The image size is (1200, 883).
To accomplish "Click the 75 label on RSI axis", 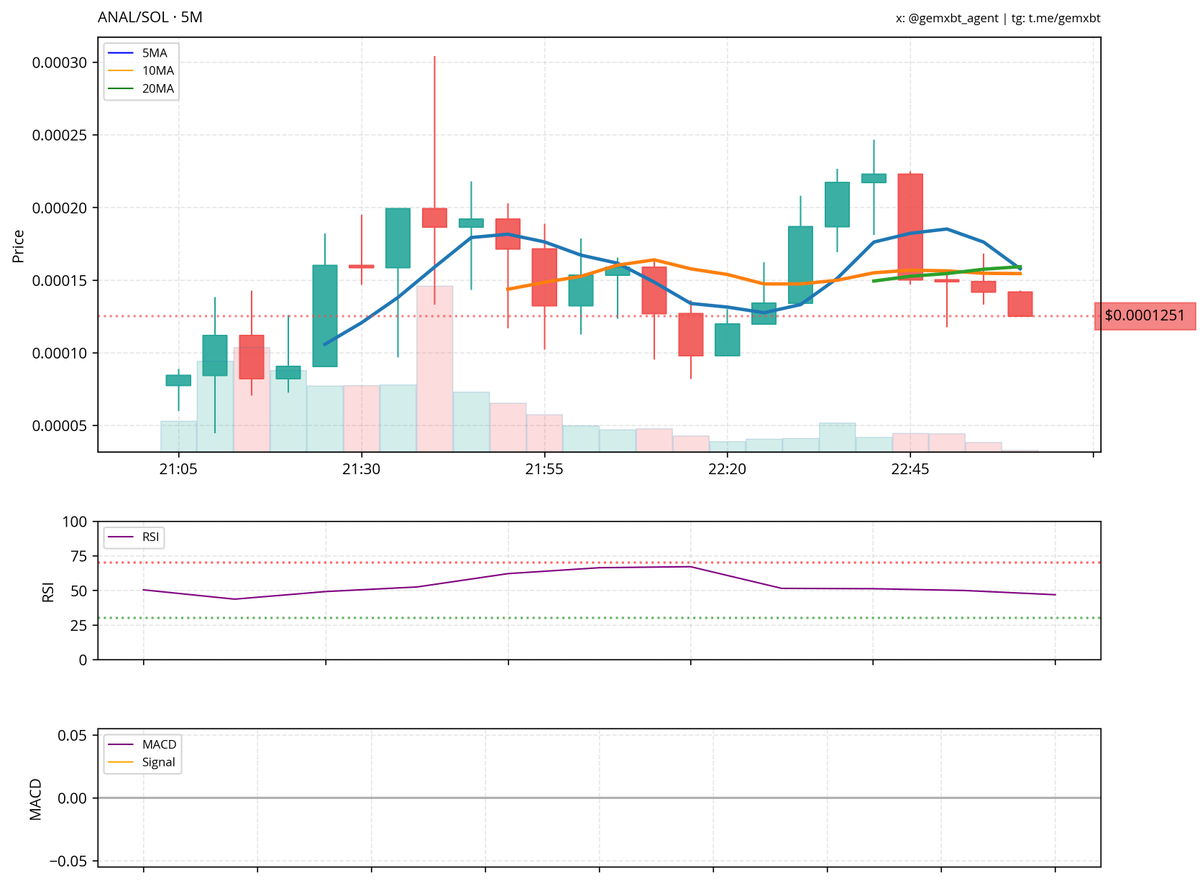I will pos(79,556).
